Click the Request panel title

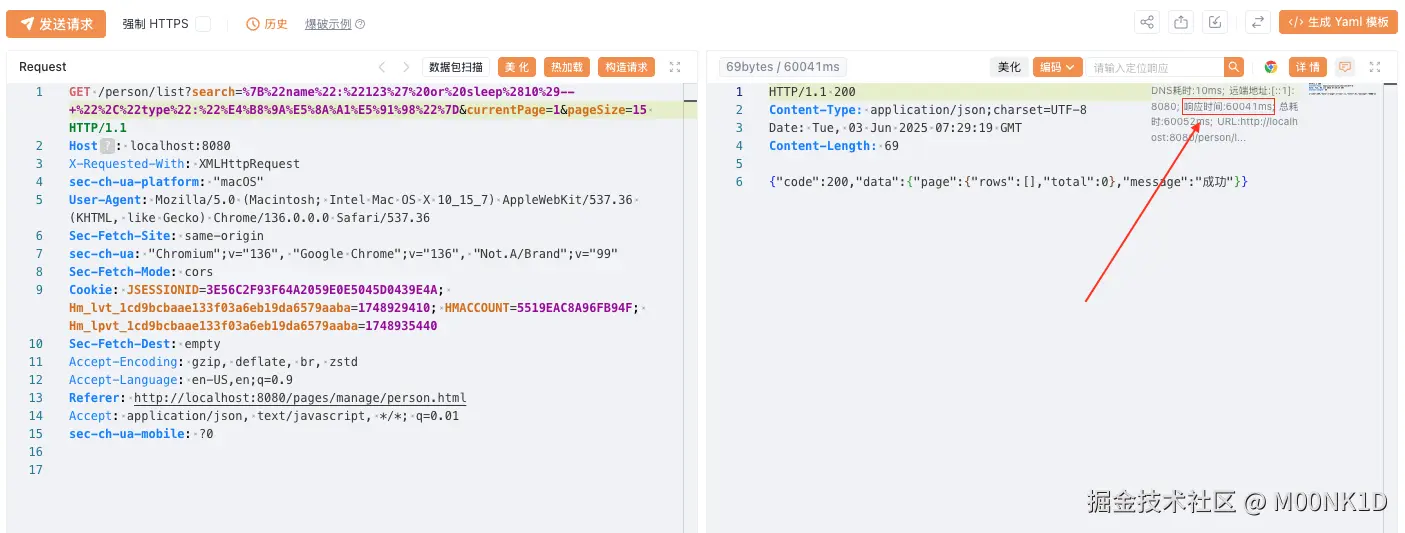[43, 67]
